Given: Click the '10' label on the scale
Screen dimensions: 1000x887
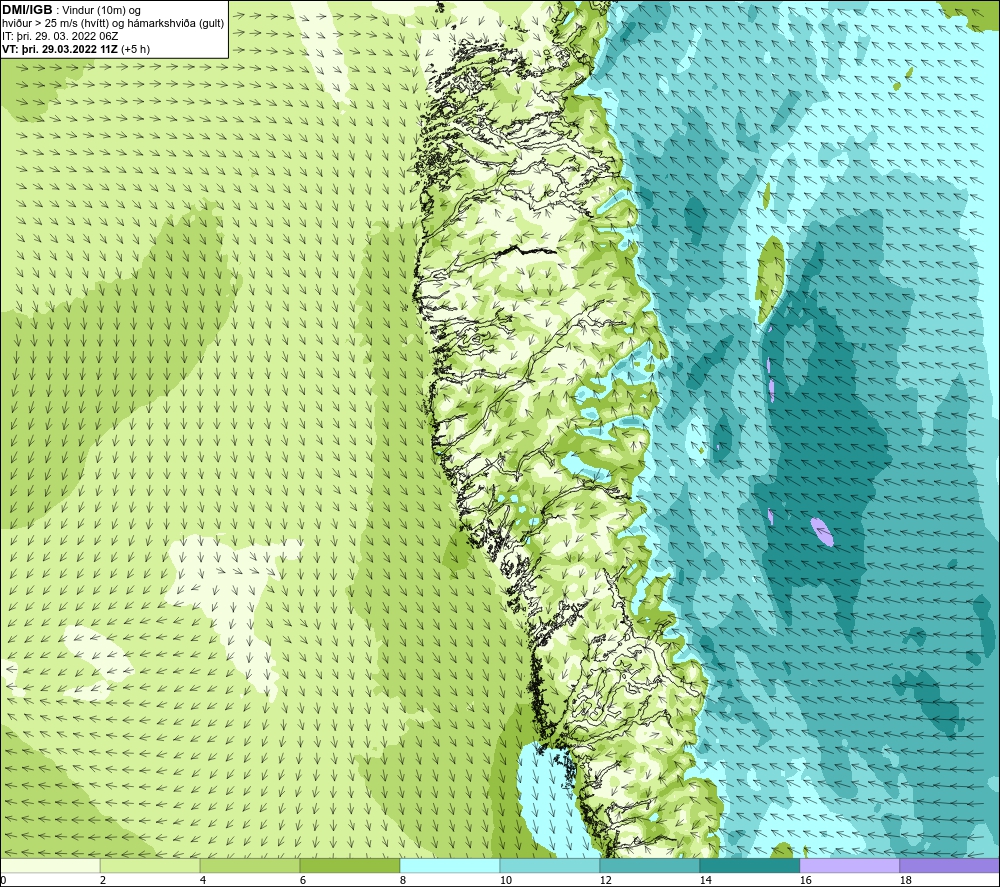Looking at the screenshot, I should click(505, 880).
